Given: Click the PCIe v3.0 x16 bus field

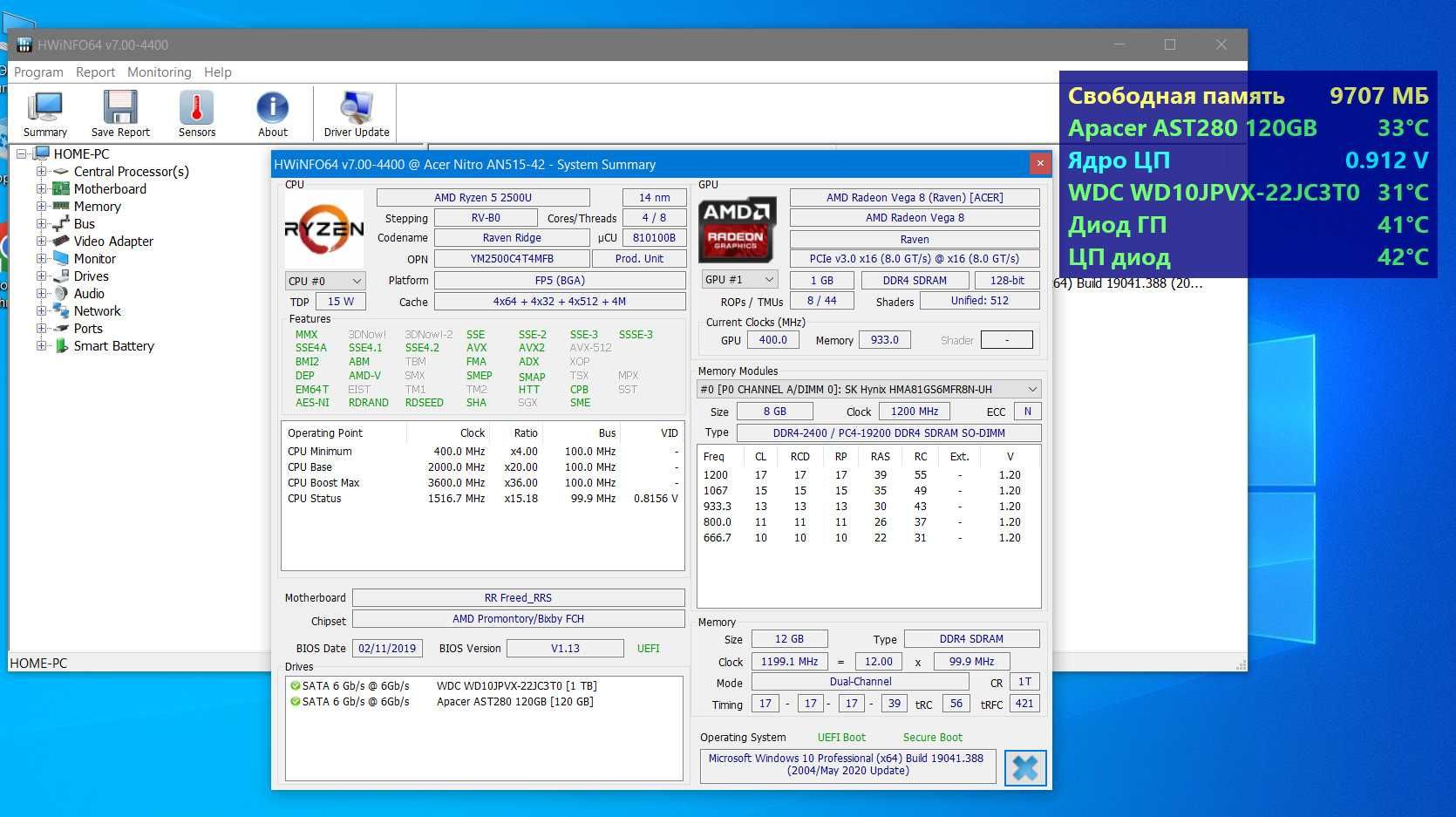Looking at the screenshot, I should click(915, 259).
